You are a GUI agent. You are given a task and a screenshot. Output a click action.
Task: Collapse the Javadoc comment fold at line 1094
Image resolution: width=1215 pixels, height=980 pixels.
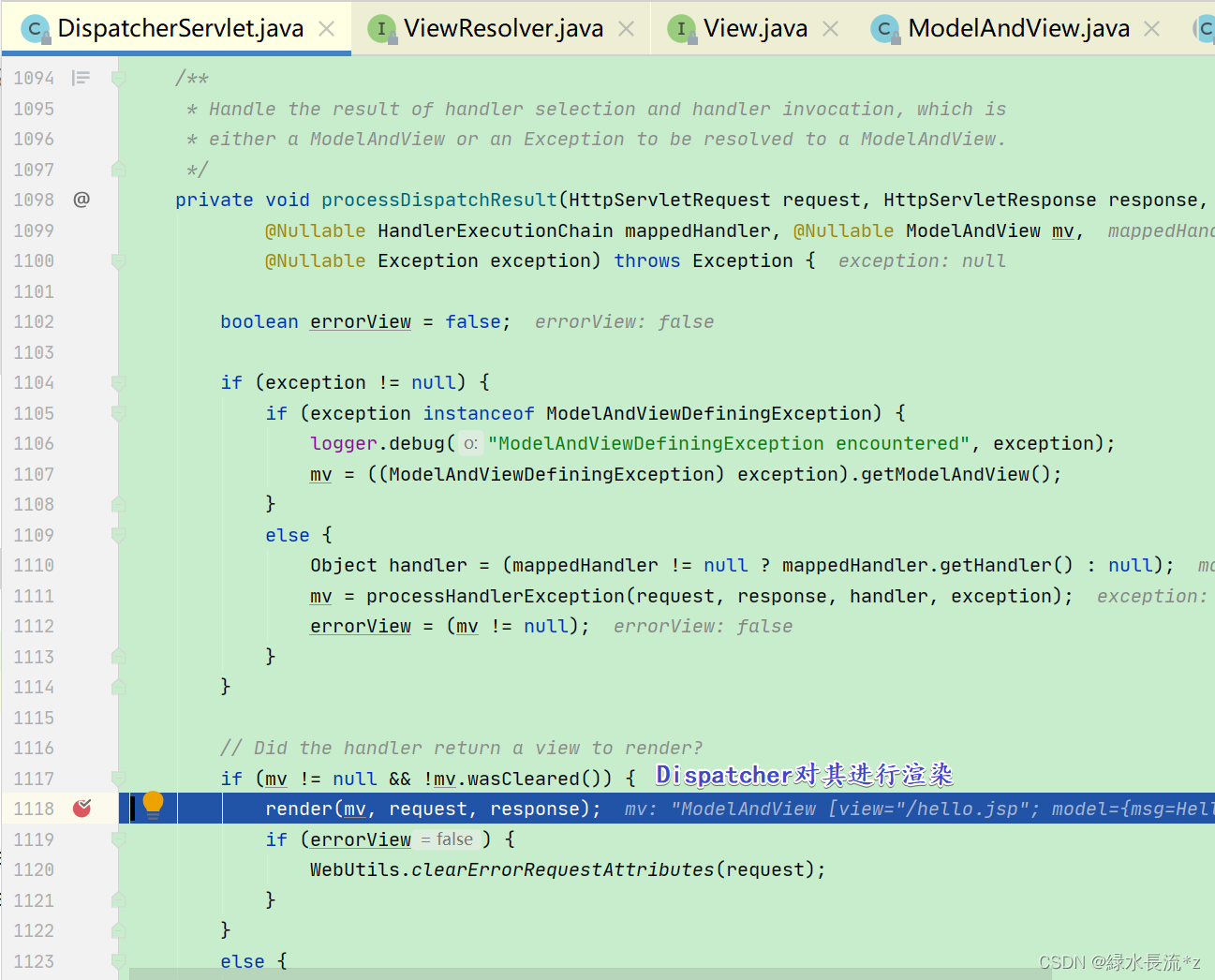pyautogui.click(x=118, y=79)
